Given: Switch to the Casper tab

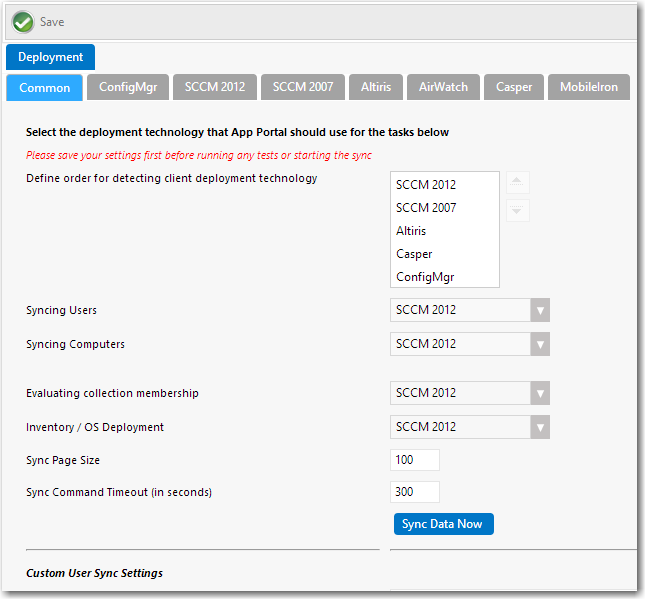Looking at the screenshot, I should click(514, 87).
